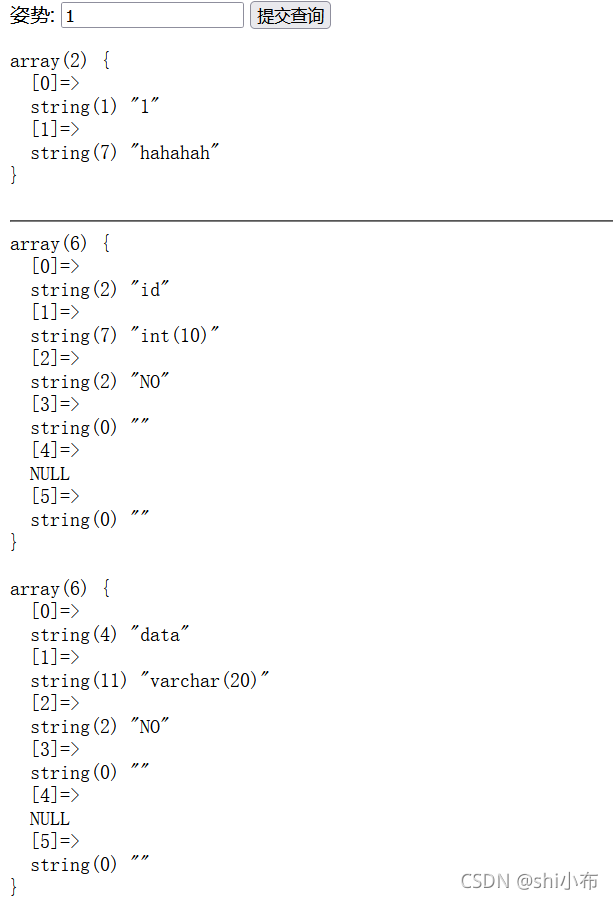Click the 姿势: label text
613x899 pixels.
pyautogui.click(x=32, y=15)
